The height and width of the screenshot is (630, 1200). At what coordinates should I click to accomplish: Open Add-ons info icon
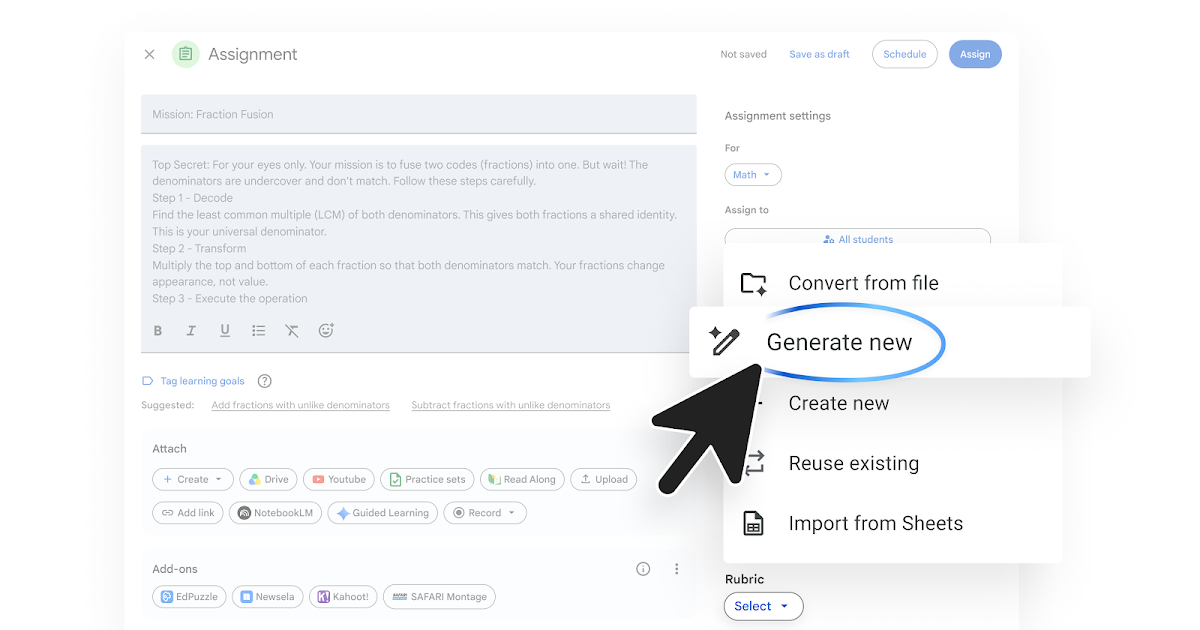pos(643,569)
